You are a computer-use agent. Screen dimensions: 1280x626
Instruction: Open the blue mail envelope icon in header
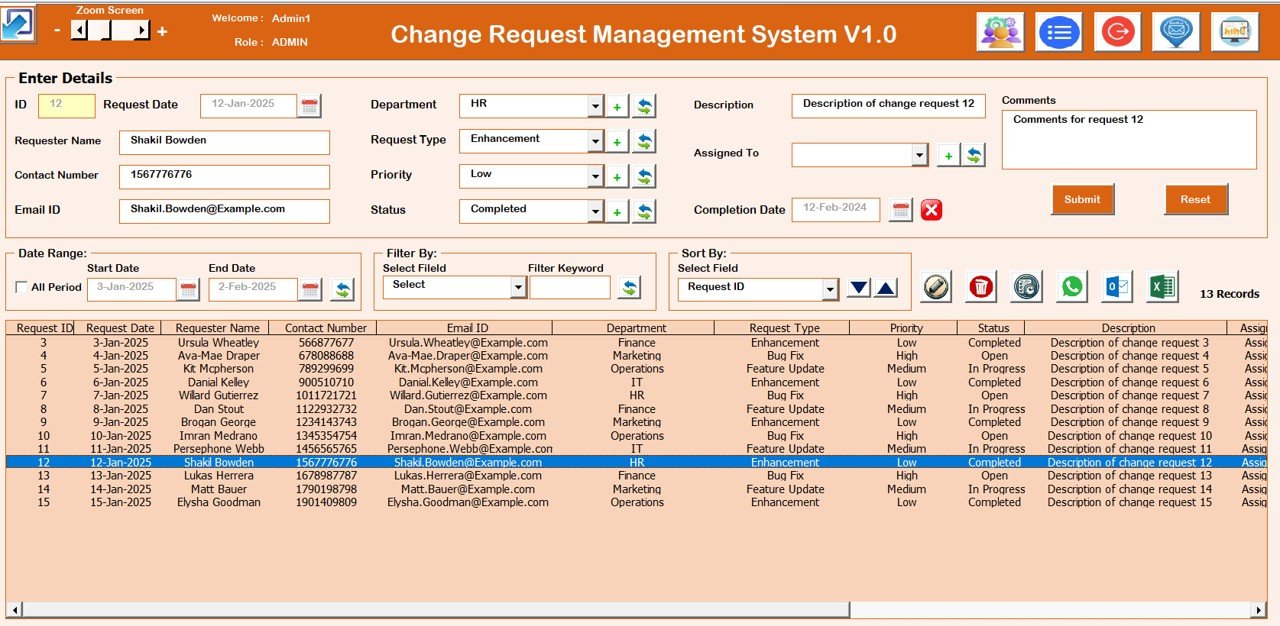(x=1176, y=32)
